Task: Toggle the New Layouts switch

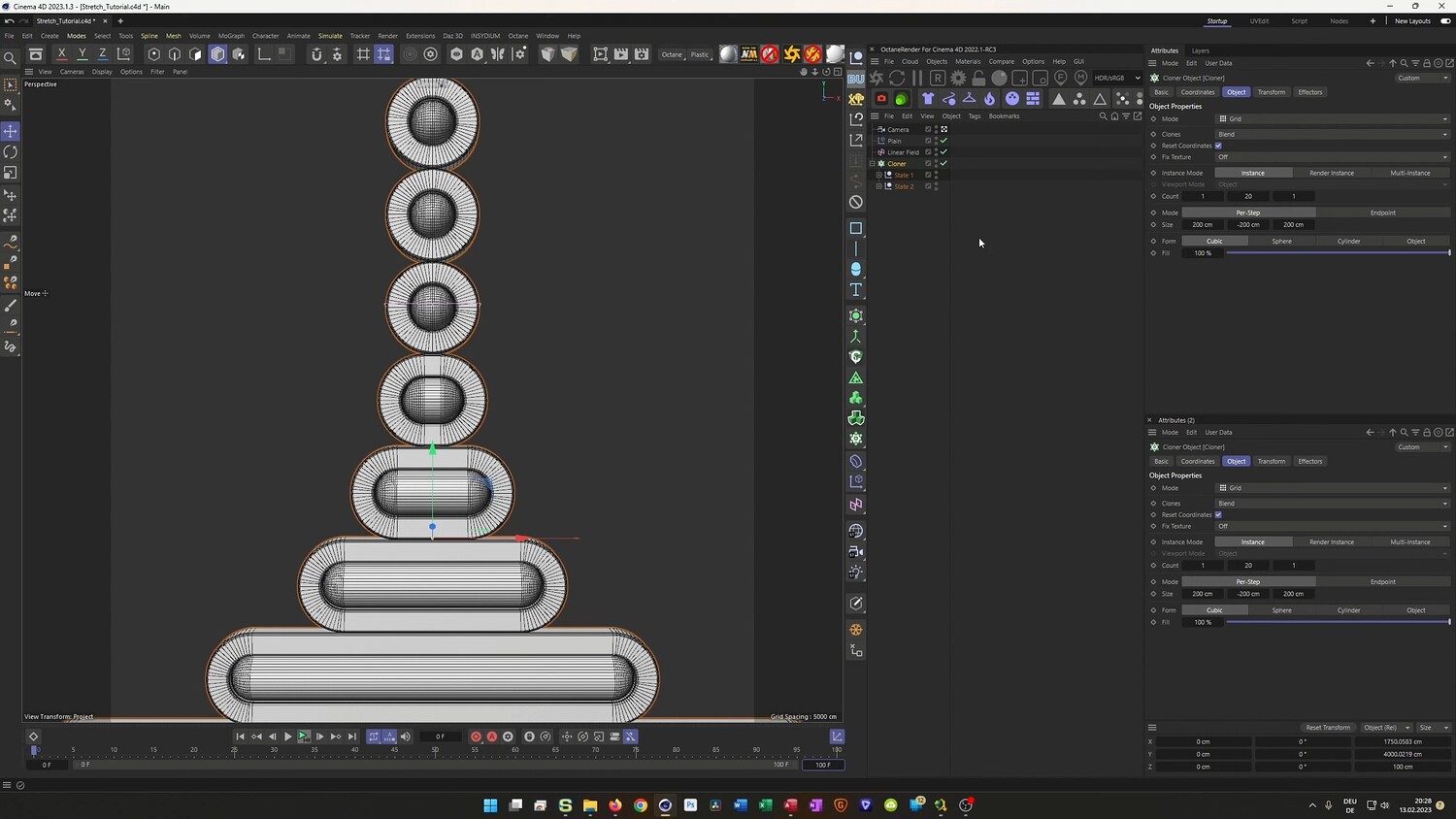Action: pos(1445,20)
